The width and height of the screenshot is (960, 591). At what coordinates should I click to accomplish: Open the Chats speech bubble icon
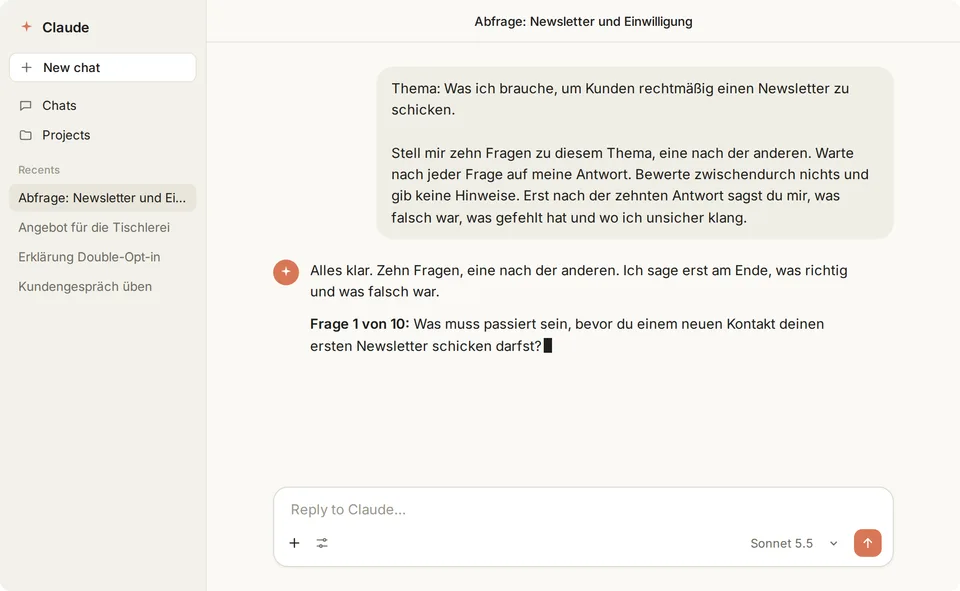(26, 105)
